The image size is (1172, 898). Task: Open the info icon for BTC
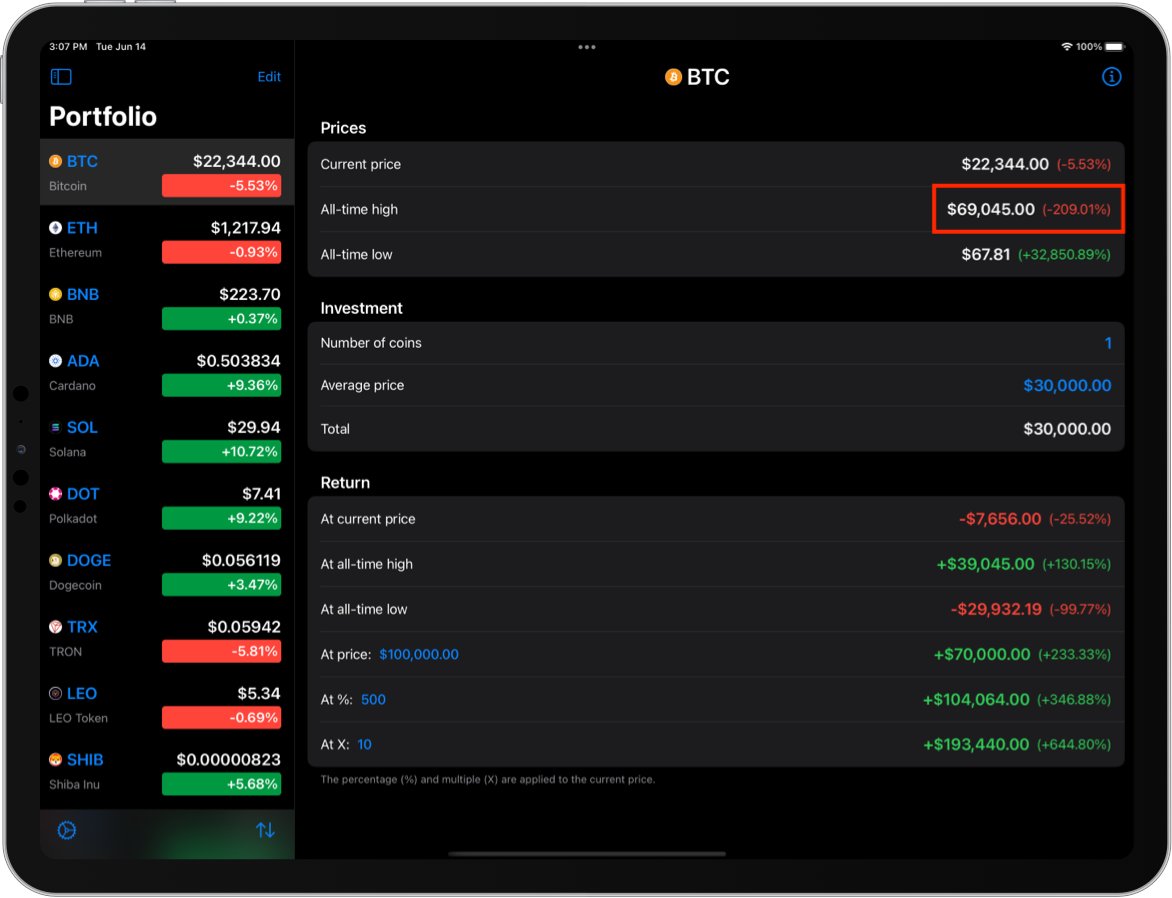coord(1111,77)
